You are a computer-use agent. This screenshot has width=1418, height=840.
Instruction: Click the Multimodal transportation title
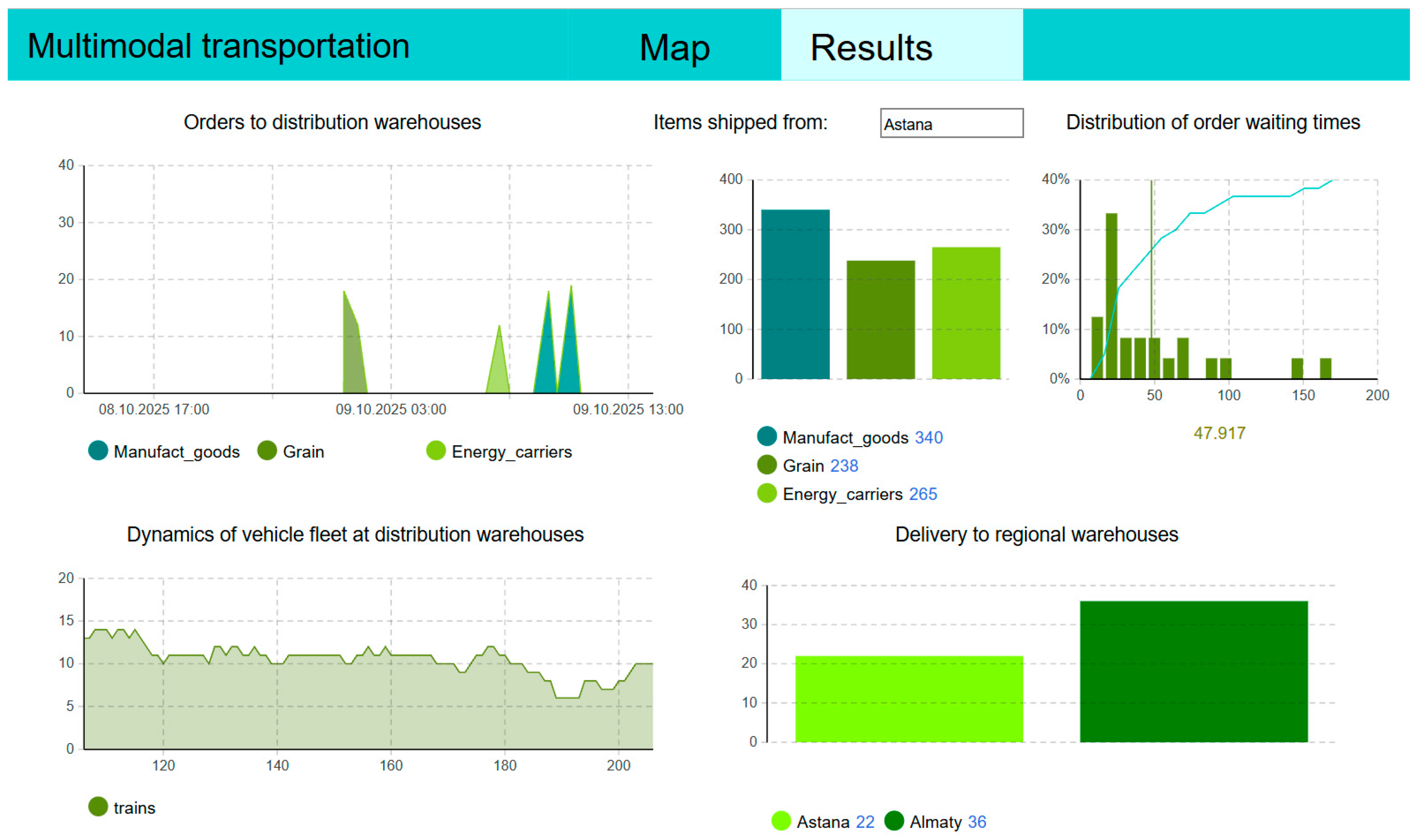218,46
